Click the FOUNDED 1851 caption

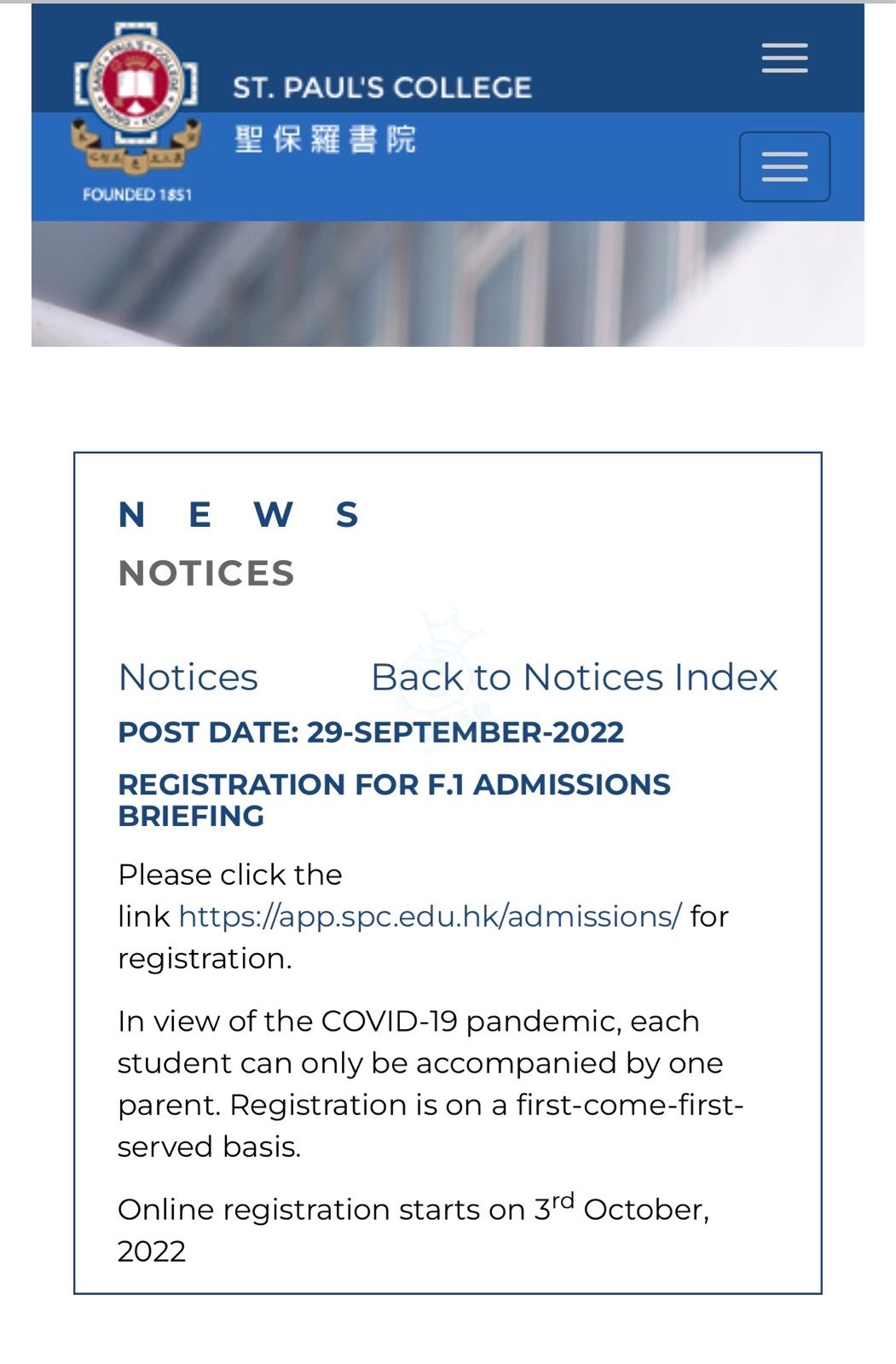pos(136,194)
